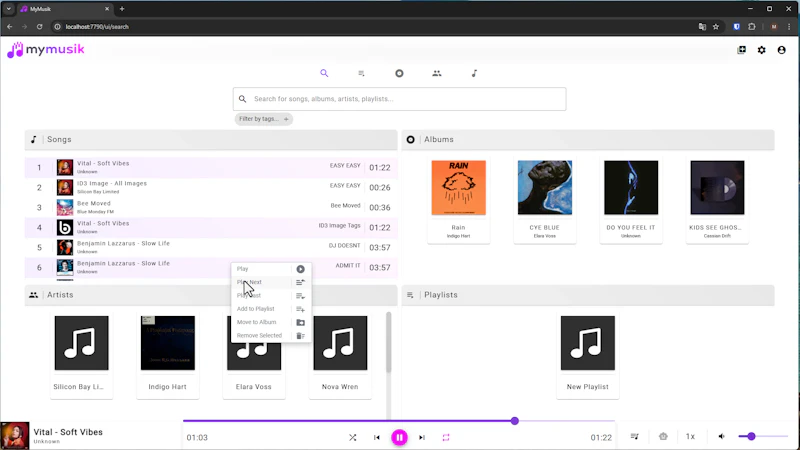Click the Add to Playlist list-plus icon
The image size is (800, 450).
[301, 309]
